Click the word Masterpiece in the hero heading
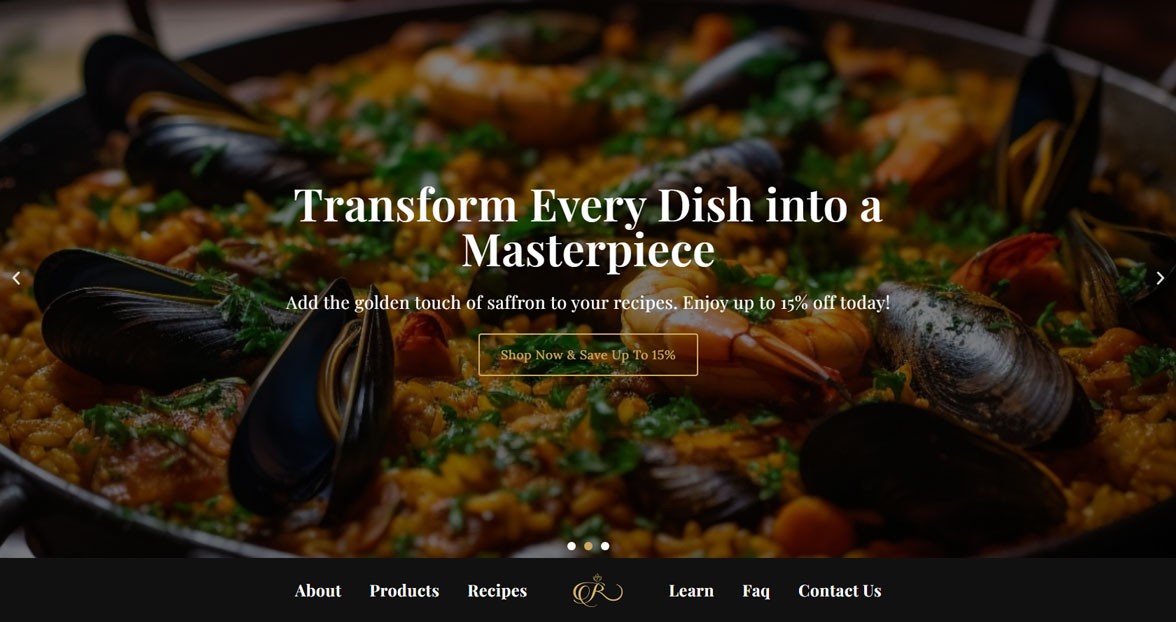 [x=588, y=251]
